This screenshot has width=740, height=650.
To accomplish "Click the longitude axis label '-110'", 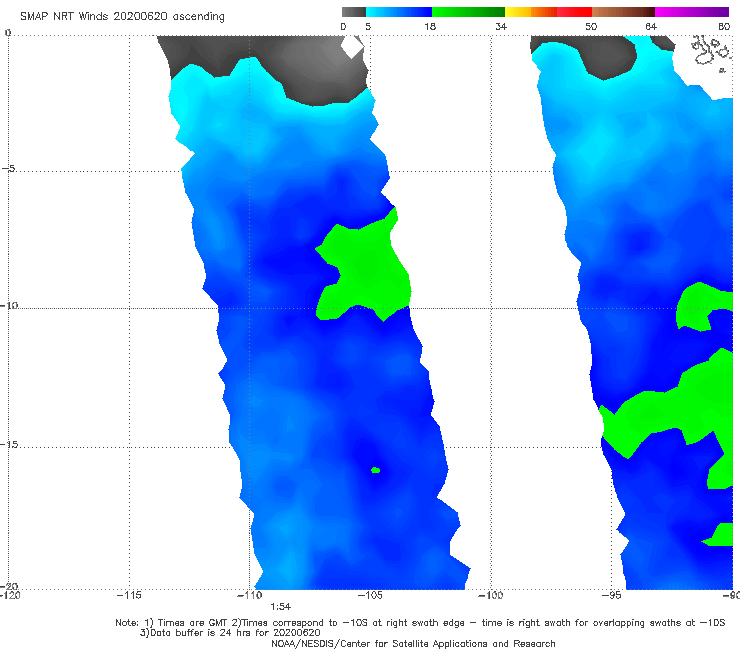I will 250,595.
